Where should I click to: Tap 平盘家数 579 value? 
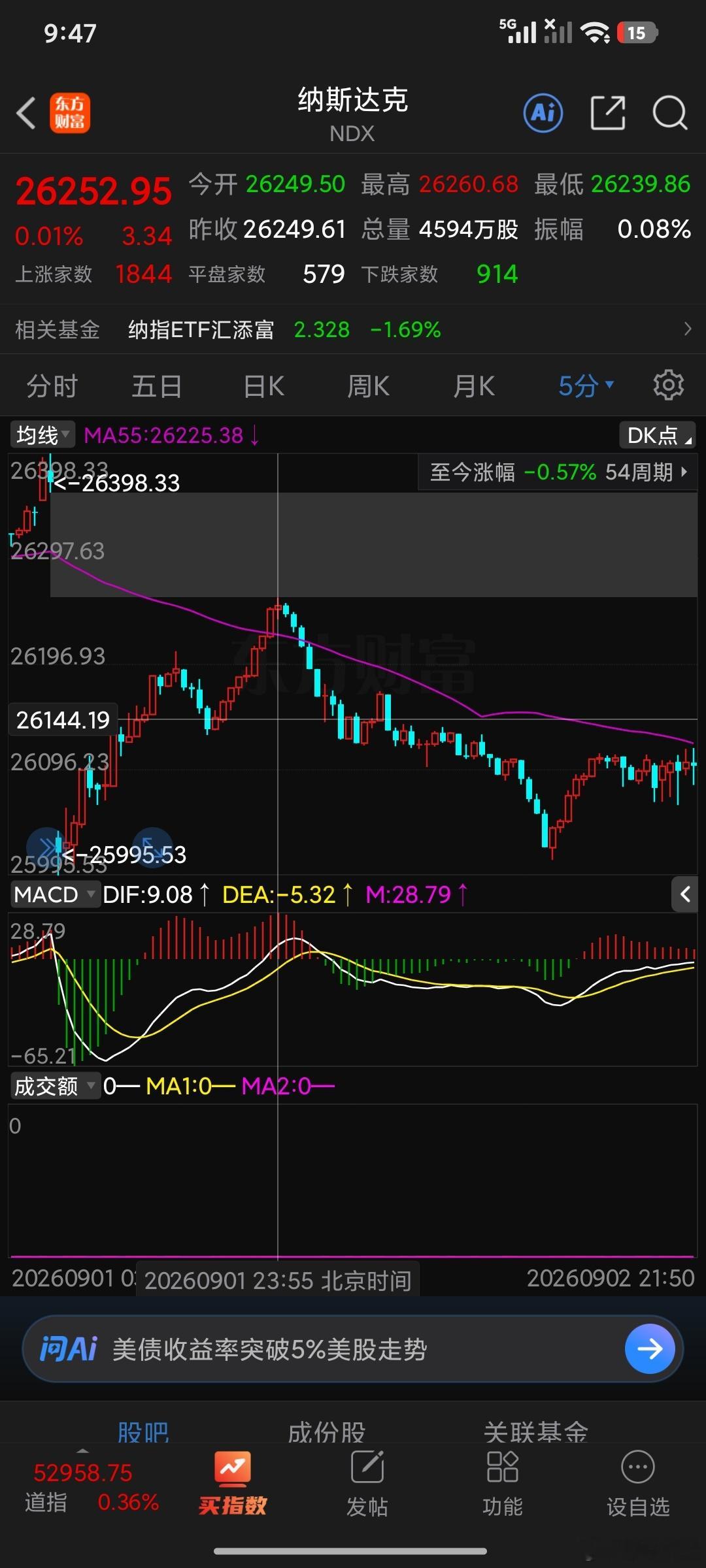pyautogui.click(x=324, y=274)
